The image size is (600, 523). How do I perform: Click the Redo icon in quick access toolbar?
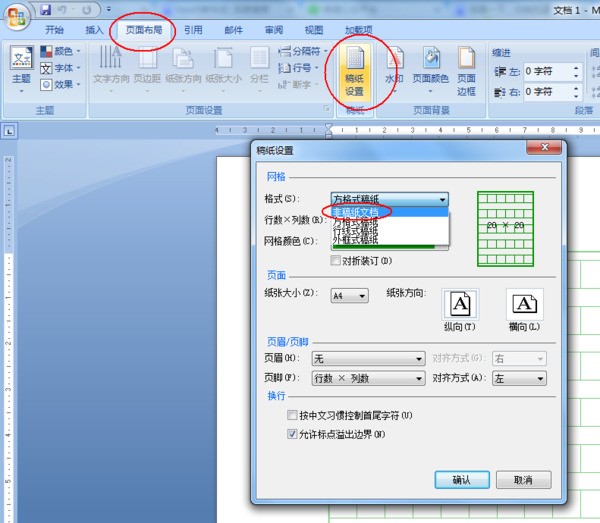(x=87, y=10)
